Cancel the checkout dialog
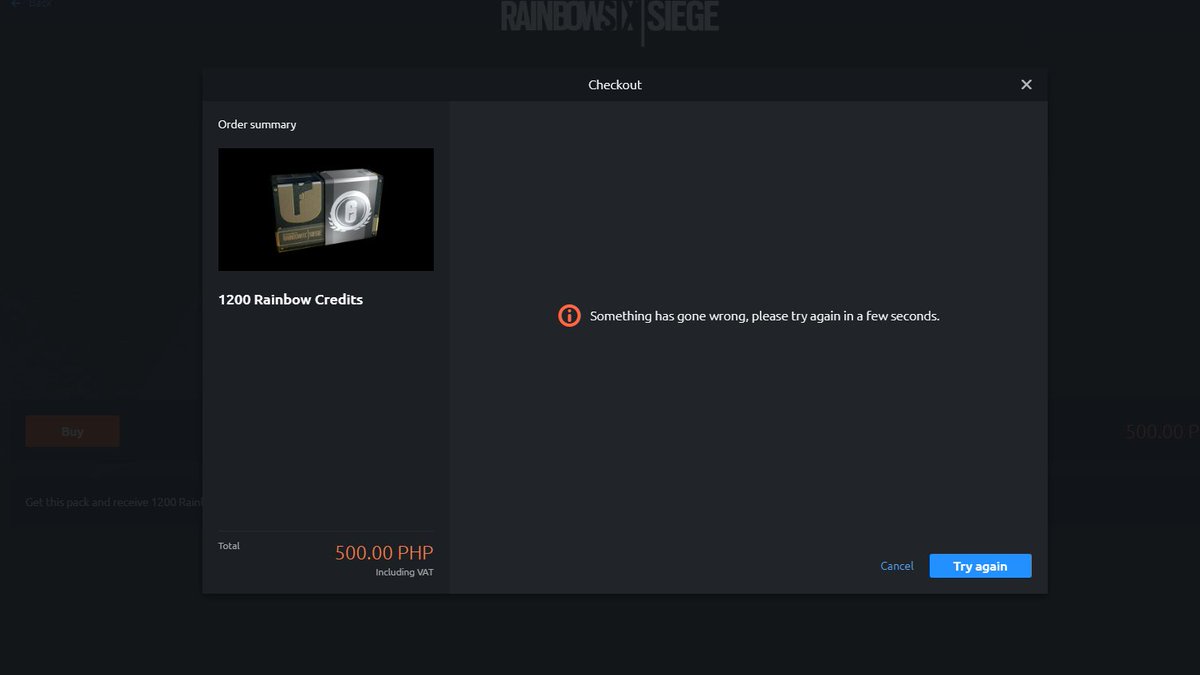 (897, 566)
